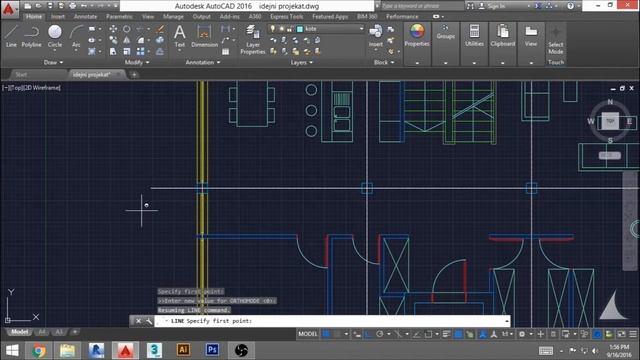
Task: Click the command line customize wrench
Action: (149, 321)
